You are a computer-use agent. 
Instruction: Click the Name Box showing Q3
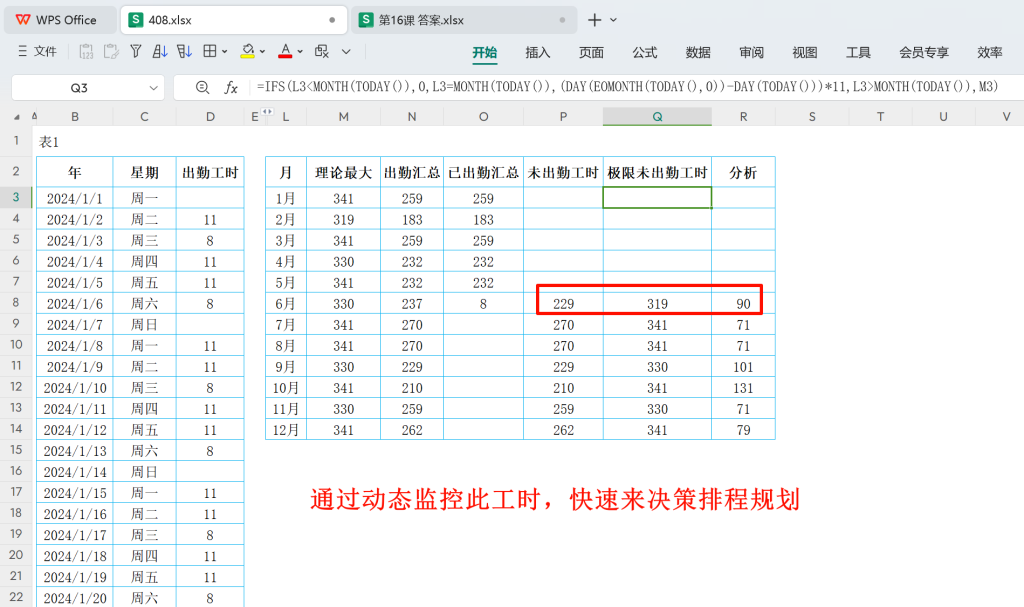click(78, 88)
